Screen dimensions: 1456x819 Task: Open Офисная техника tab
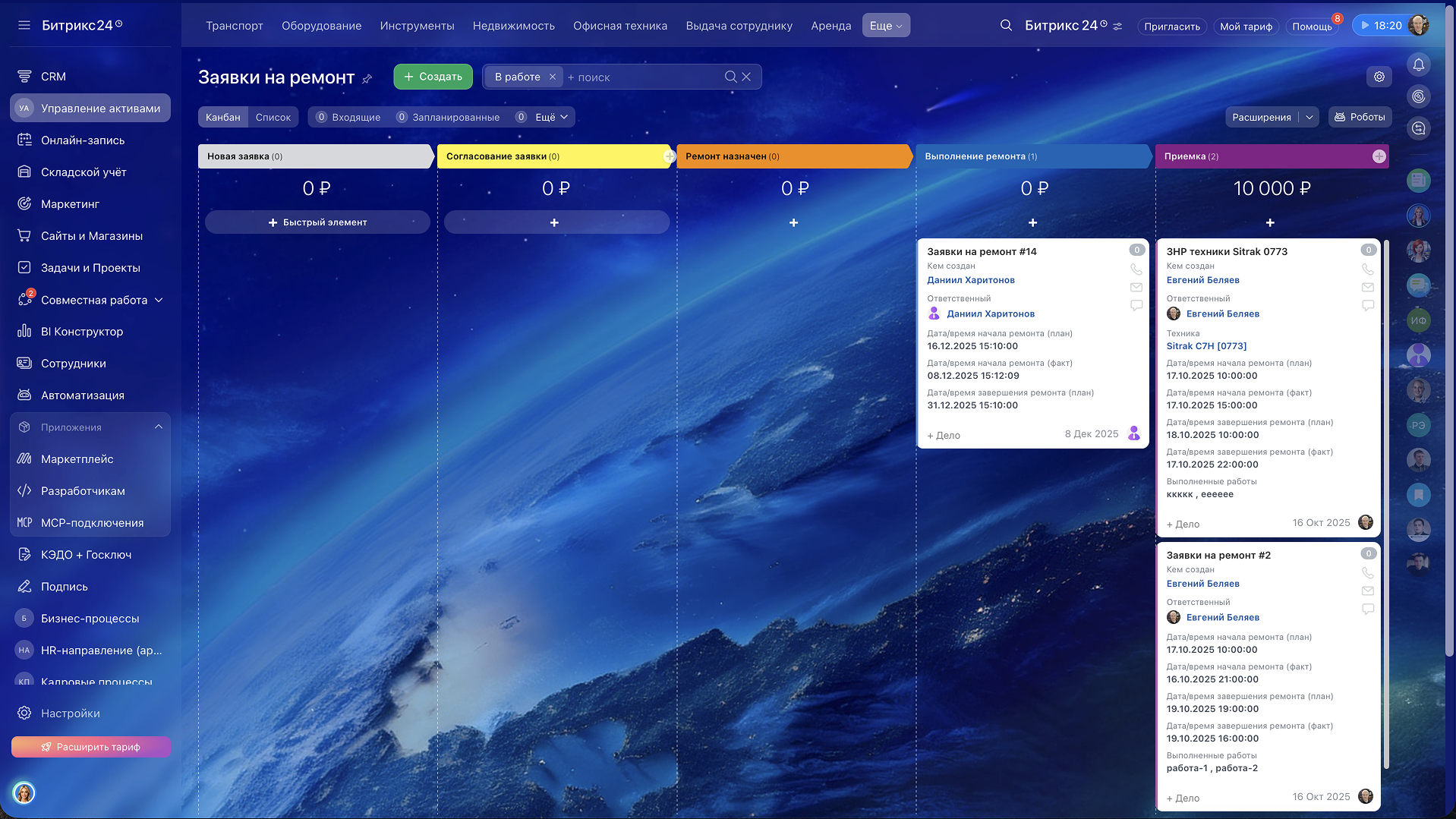point(620,26)
